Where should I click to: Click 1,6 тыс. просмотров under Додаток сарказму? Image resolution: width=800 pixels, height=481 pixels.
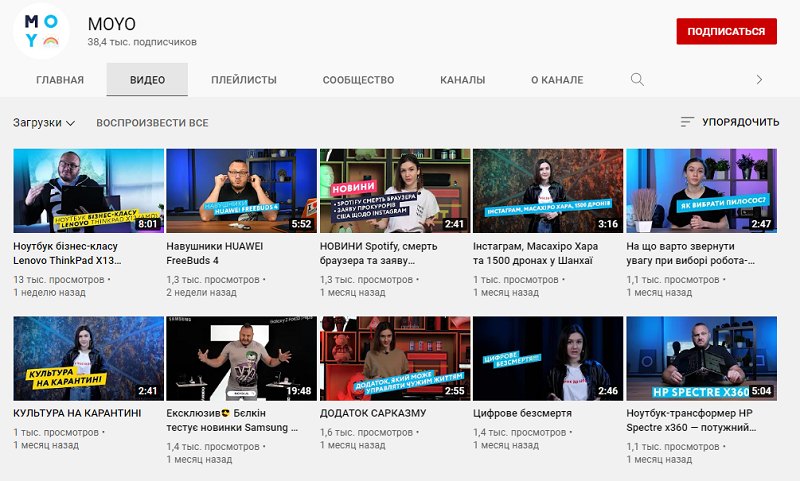point(366,433)
